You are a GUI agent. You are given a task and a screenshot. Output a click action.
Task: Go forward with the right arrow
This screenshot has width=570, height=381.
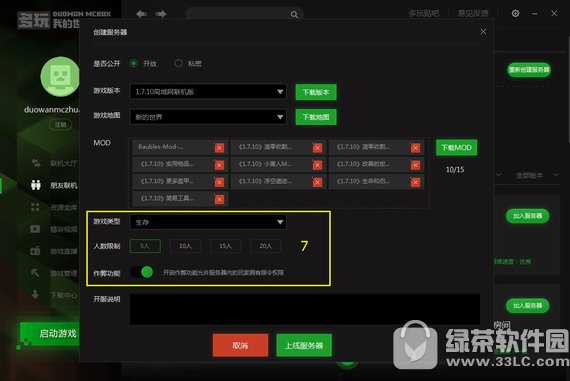coord(161,14)
